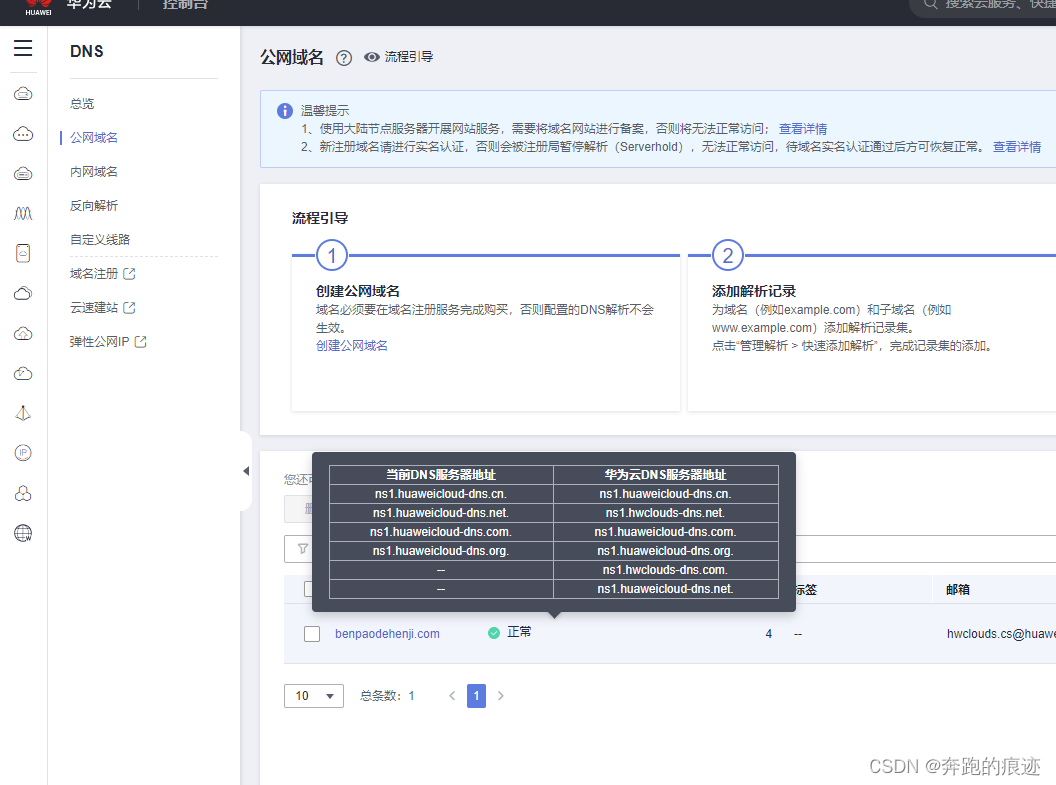Click the first sidebar cloud server icon
The width and height of the screenshot is (1056, 785).
pos(23,94)
